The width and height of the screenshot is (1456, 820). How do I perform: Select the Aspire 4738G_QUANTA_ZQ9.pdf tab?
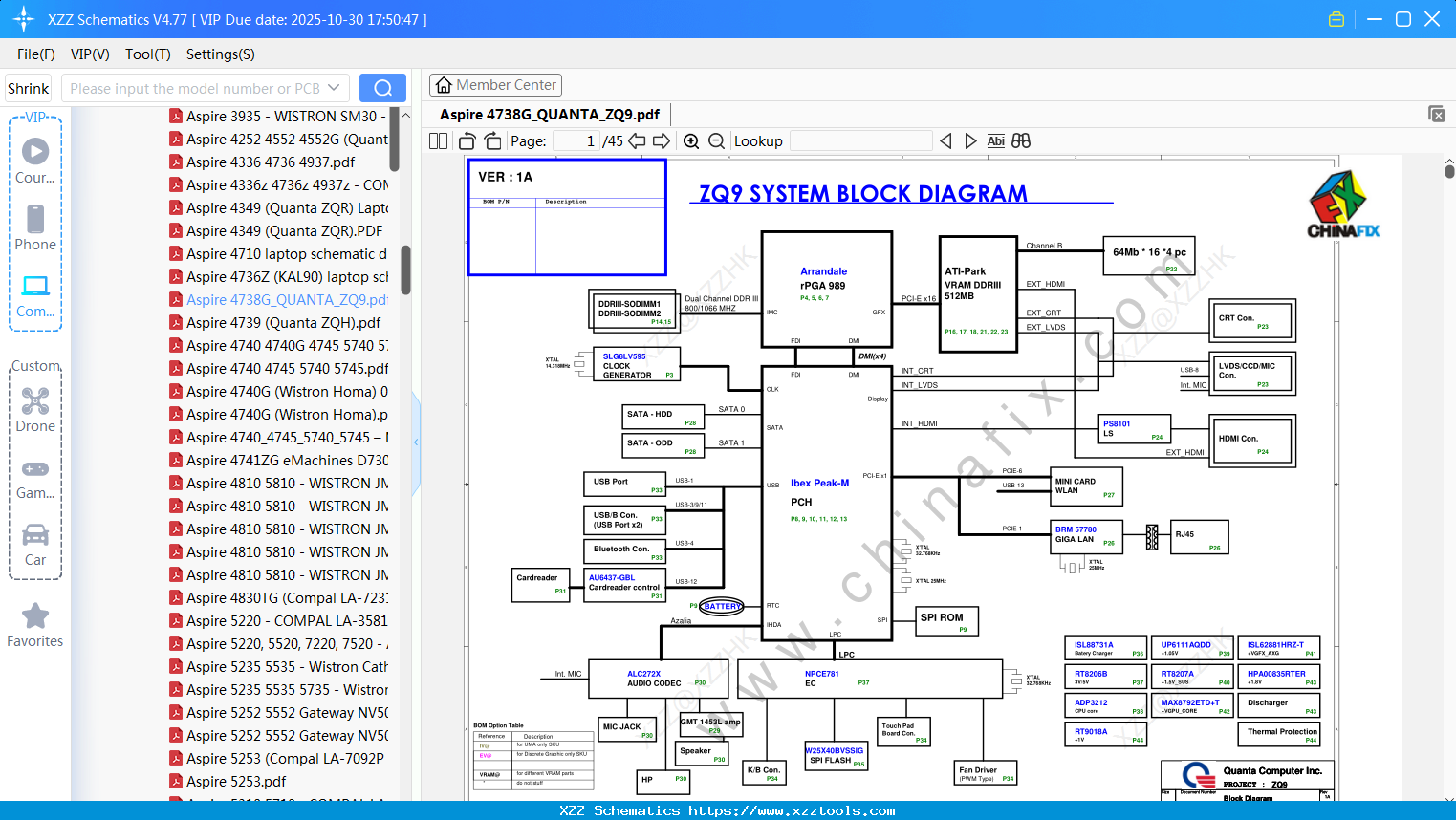550,115
